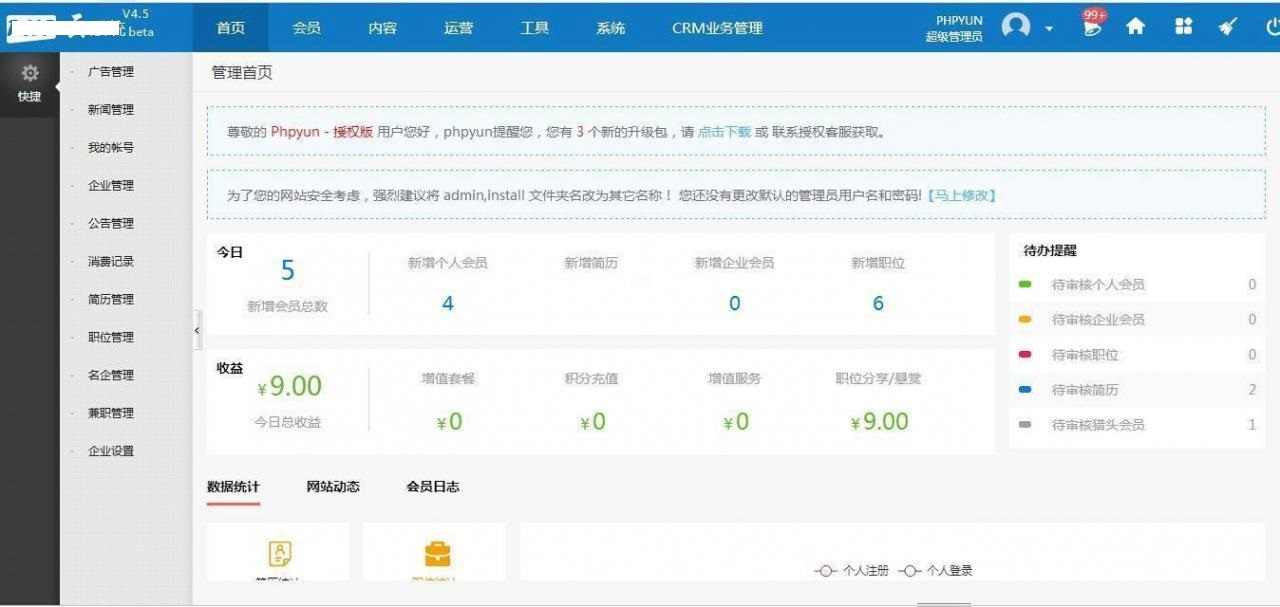Click the green dot beside 待审核个人会员

pyautogui.click(x=1025, y=285)
